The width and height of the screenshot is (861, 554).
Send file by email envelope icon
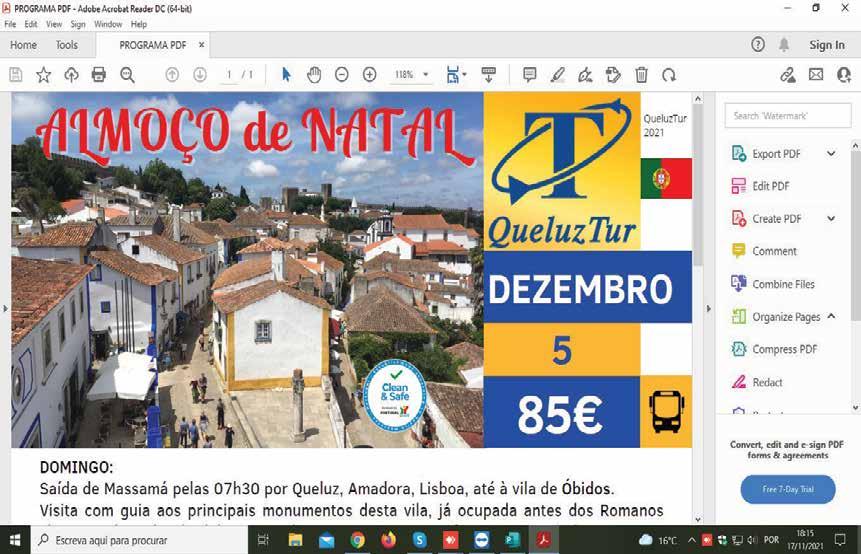point(816,74)
